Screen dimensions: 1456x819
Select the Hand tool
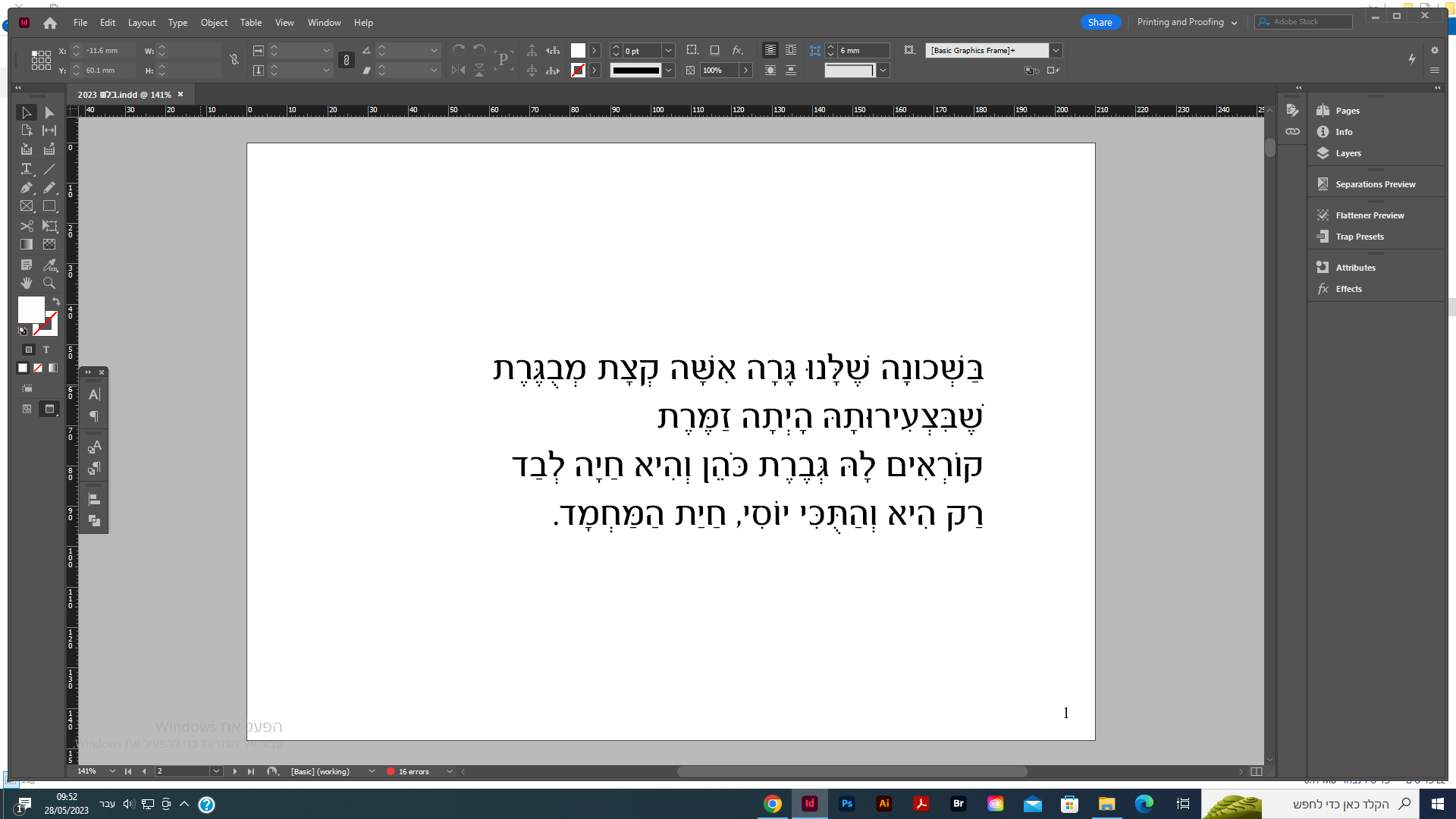27,283
